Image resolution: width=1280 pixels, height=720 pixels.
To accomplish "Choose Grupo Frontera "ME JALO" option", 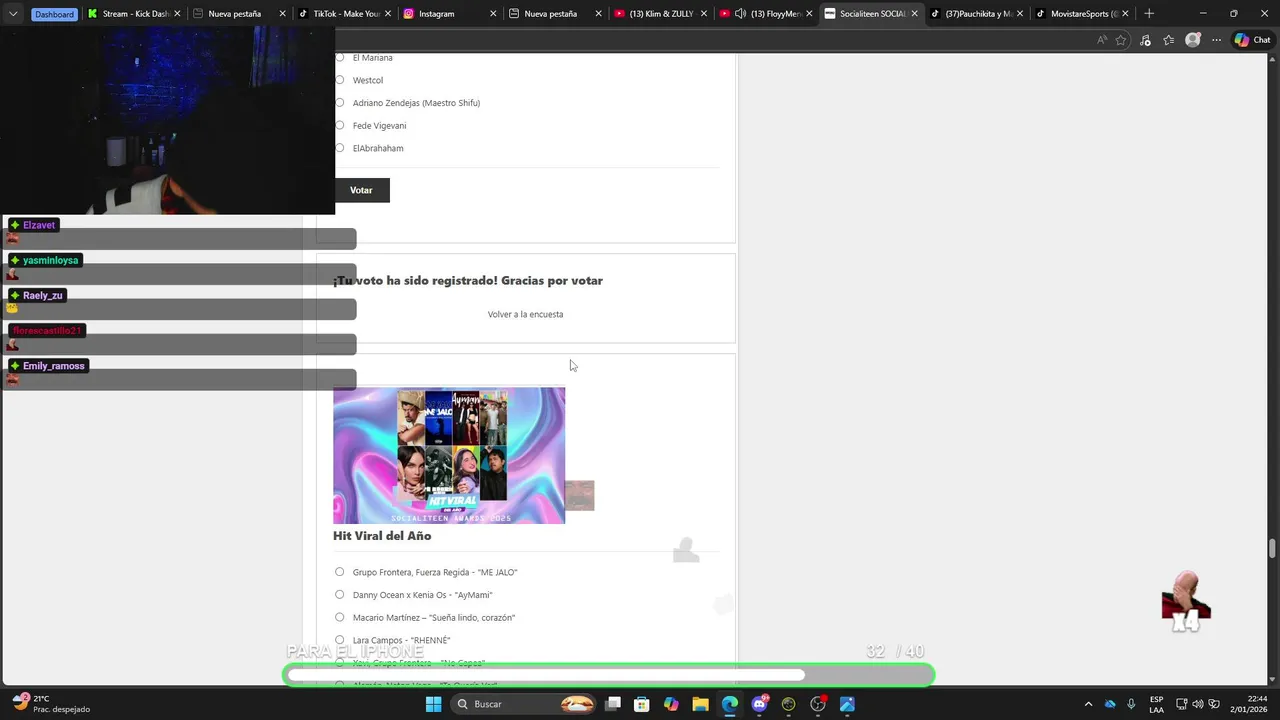I will [340, 572].
